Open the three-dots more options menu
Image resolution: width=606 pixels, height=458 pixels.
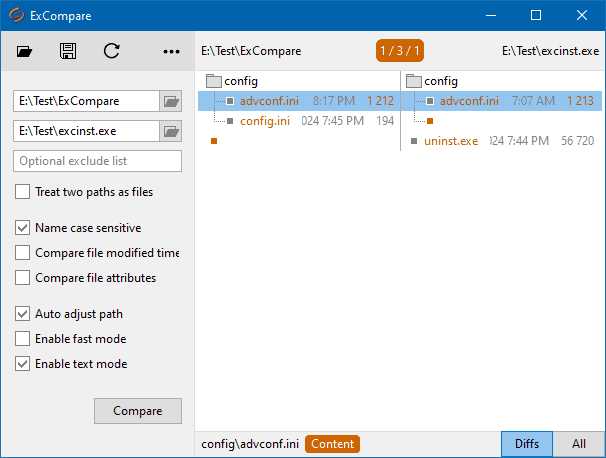tap(171, 51)
